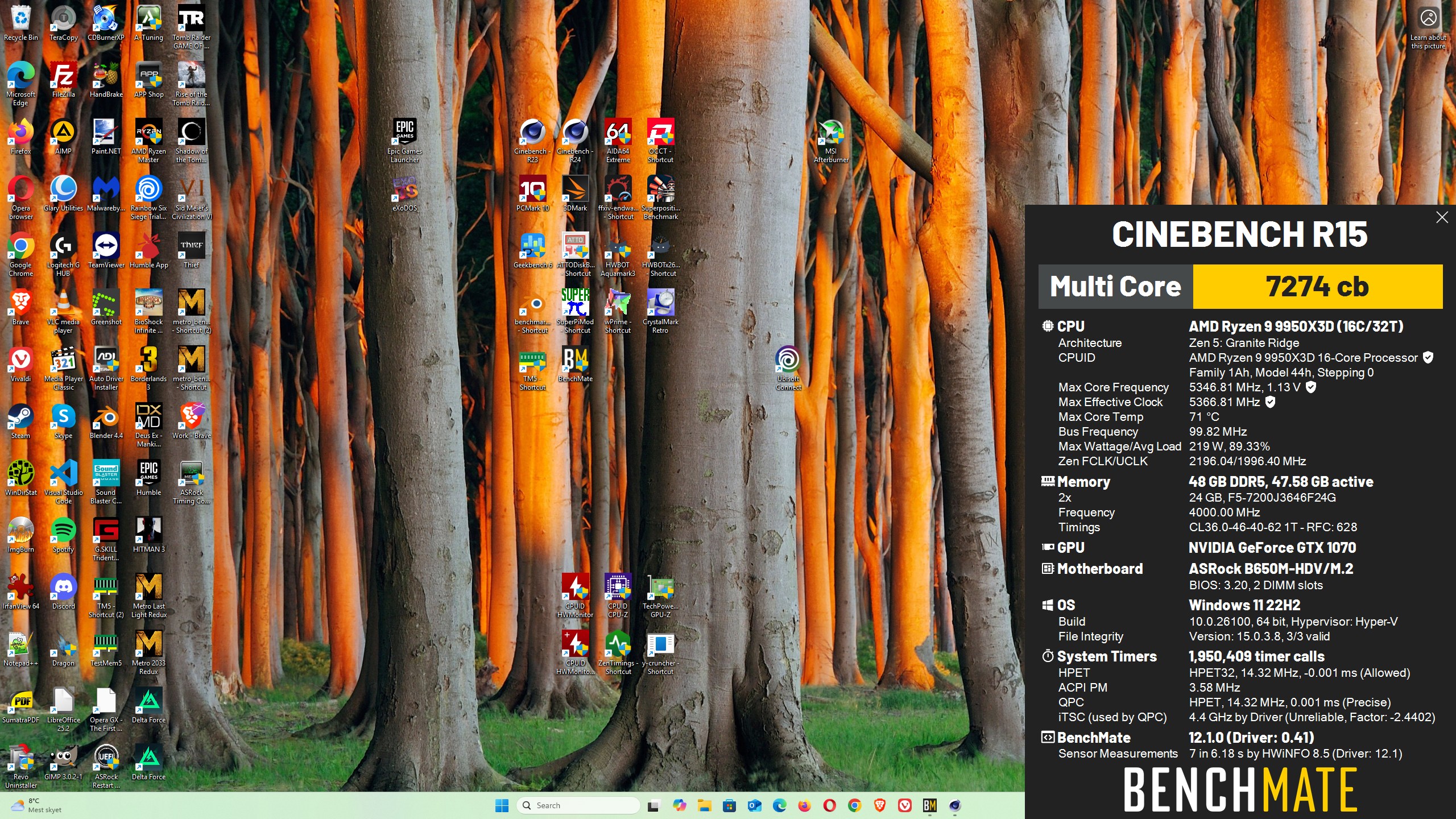Launch wPrime shortcut
Image resolution: width=1456 pixels, height=819 pixels.
pyautogui.click(x=618, y=311)
